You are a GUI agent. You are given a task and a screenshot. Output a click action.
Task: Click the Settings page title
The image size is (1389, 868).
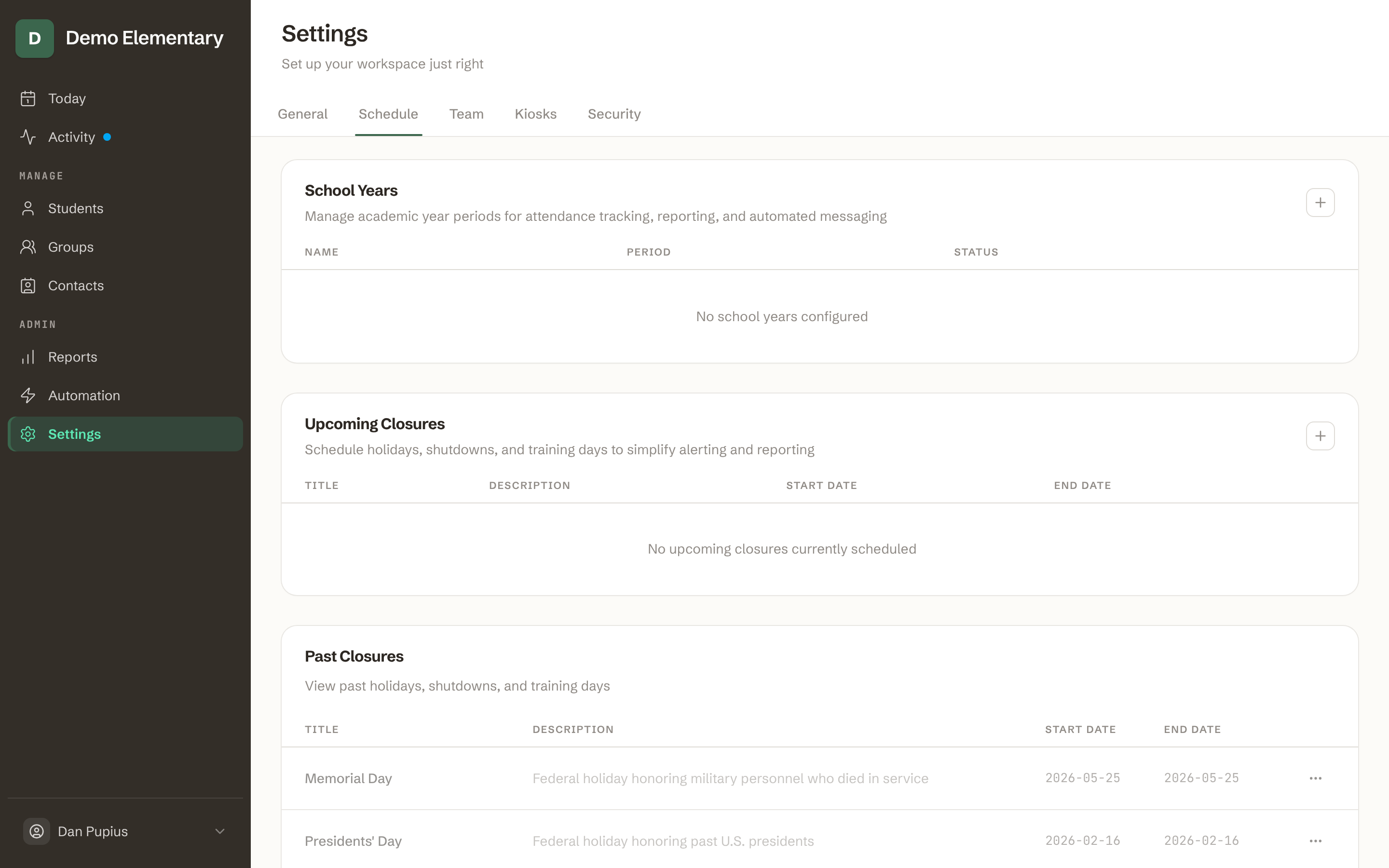pyautogui.click(x=324, y=34)
